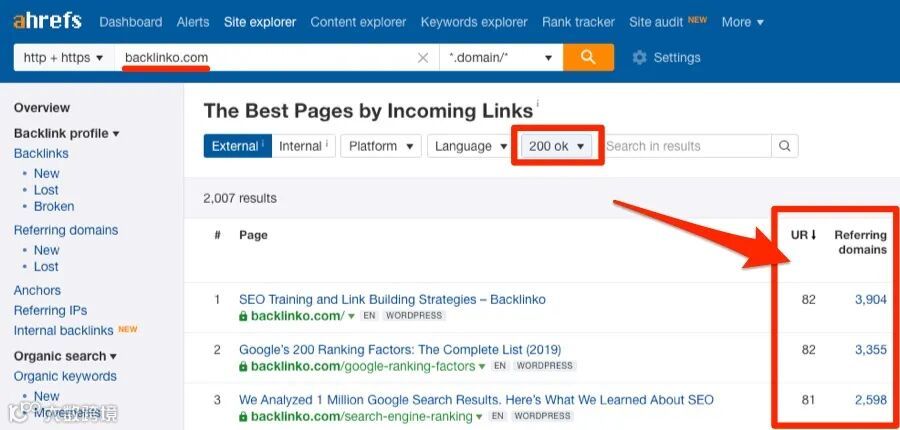900x430 pixels.
Task: Open the Dashboard nav item
Action: click(130, 22)
